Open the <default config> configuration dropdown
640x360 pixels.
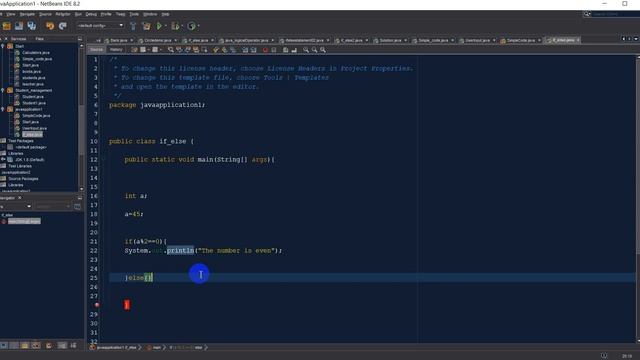point(100,26)
